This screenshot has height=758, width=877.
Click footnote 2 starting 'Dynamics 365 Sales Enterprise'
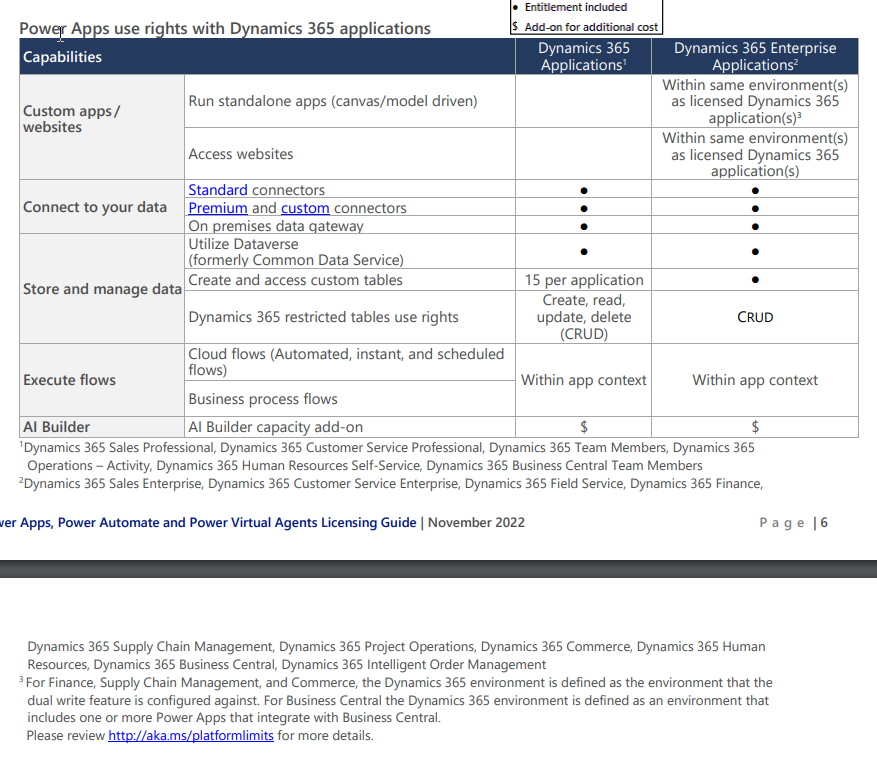391,484
